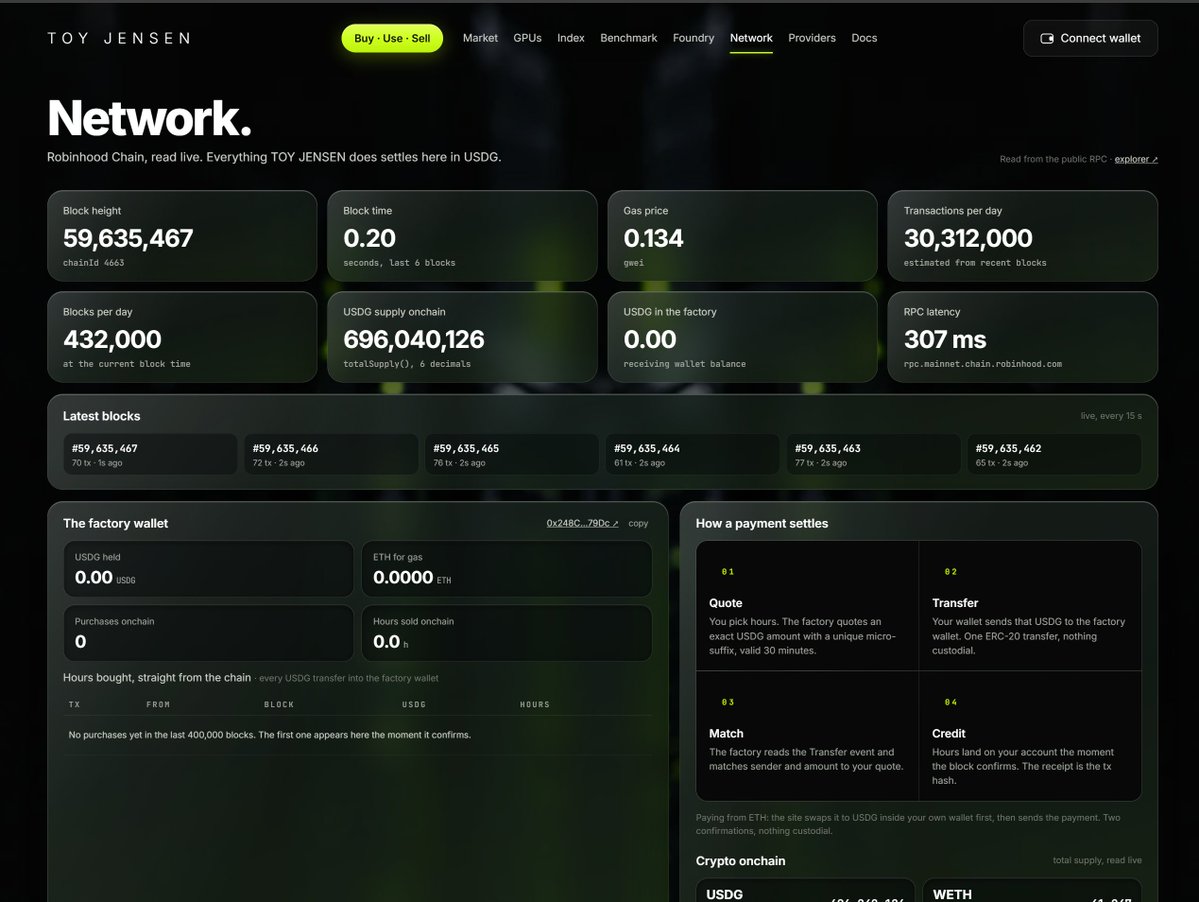Click the 'Robinhood Chain, read live' subtitle

[274, 157]
